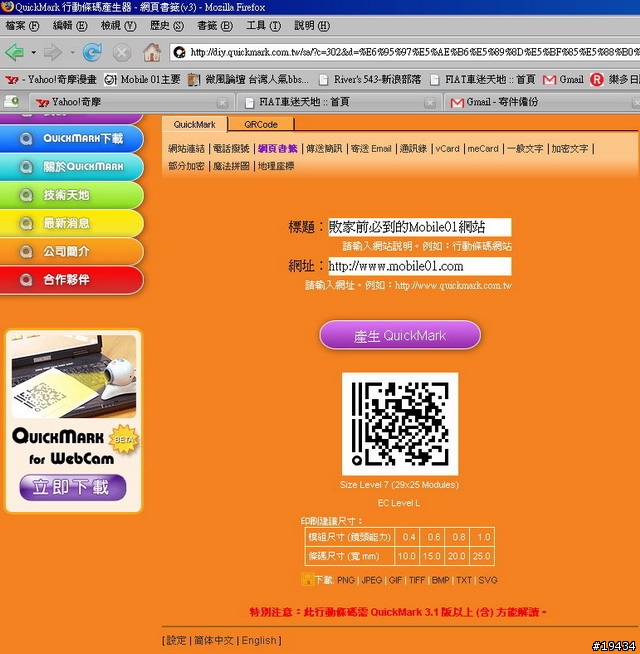Viewport: 640px width, 654px height.
Task: Choose the 部分加密 option
Action: (186, 166)
